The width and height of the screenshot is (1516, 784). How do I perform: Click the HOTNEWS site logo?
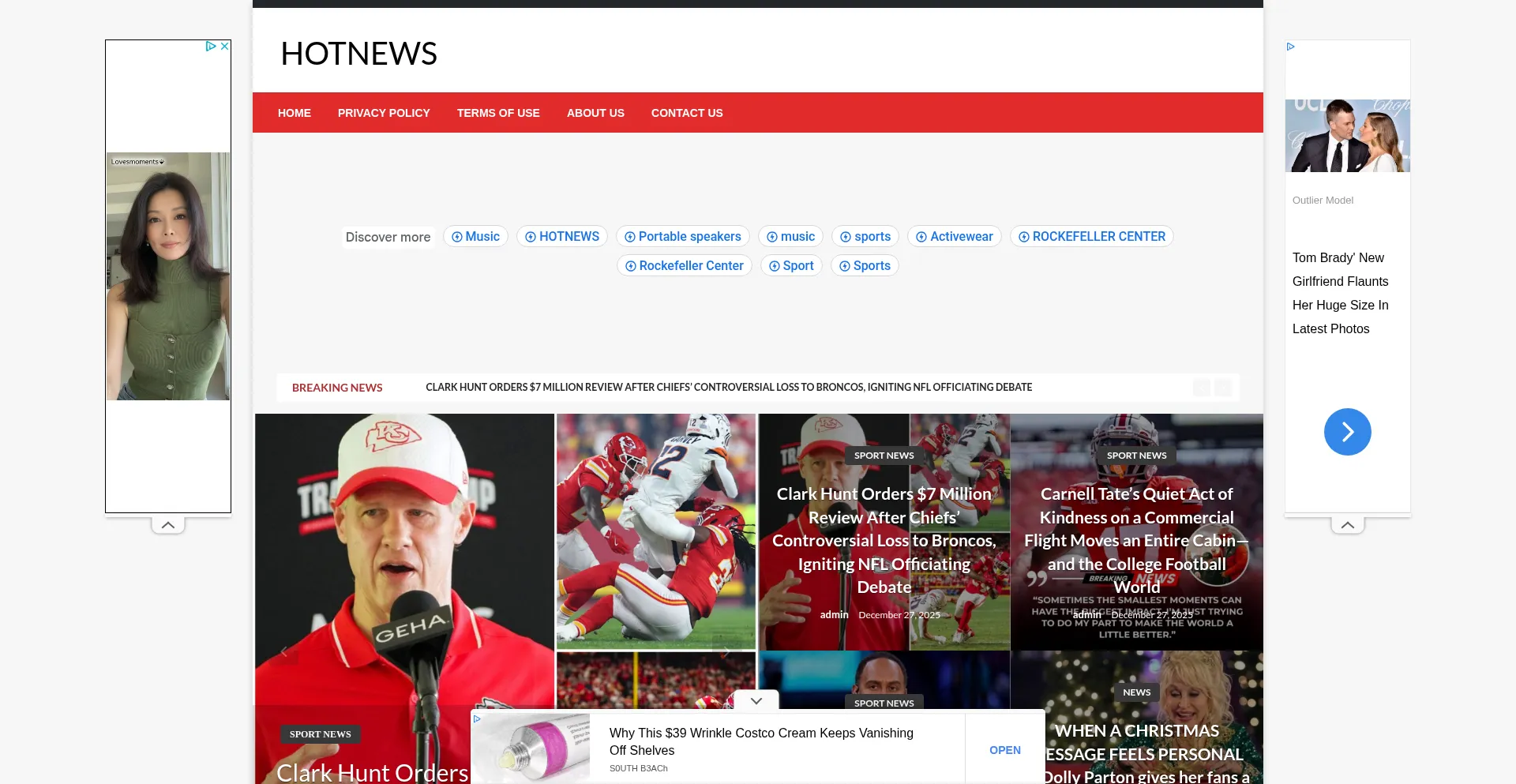point(358,54)
